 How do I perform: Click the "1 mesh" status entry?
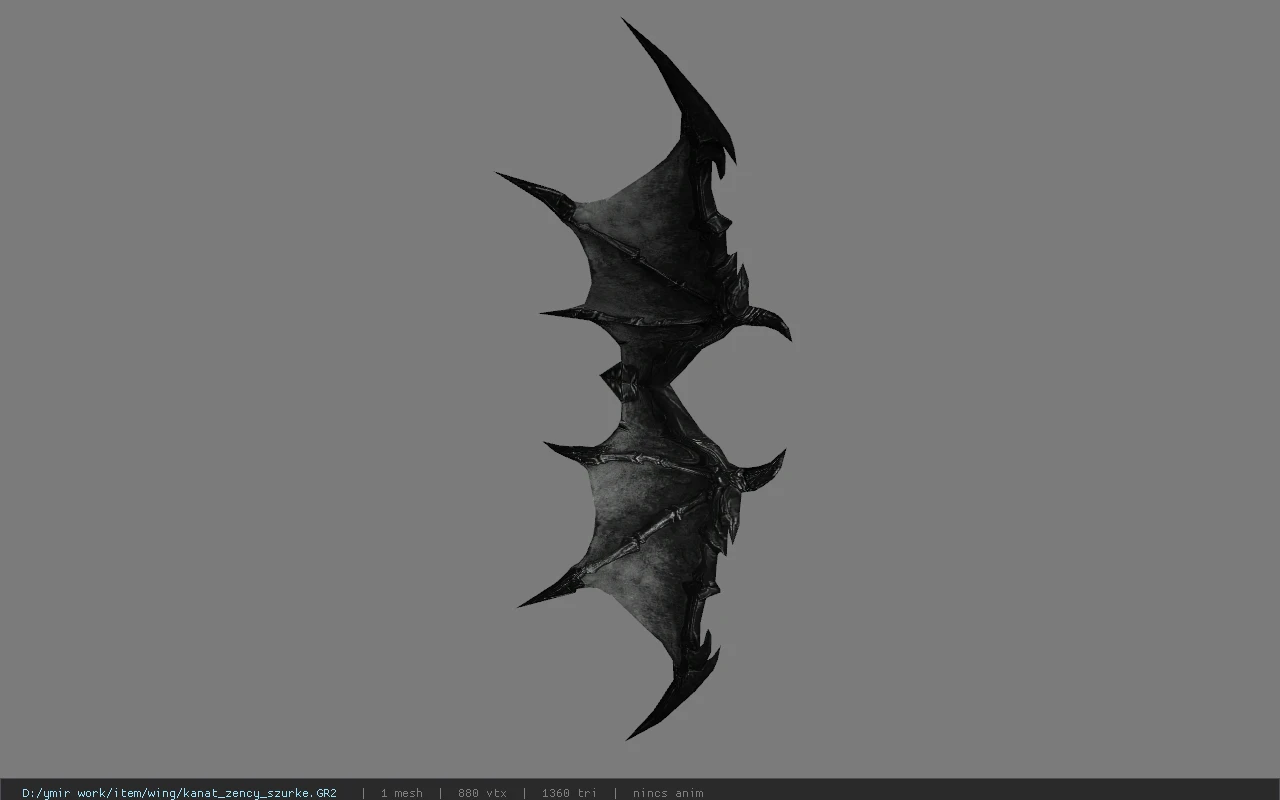click(401, 793)
